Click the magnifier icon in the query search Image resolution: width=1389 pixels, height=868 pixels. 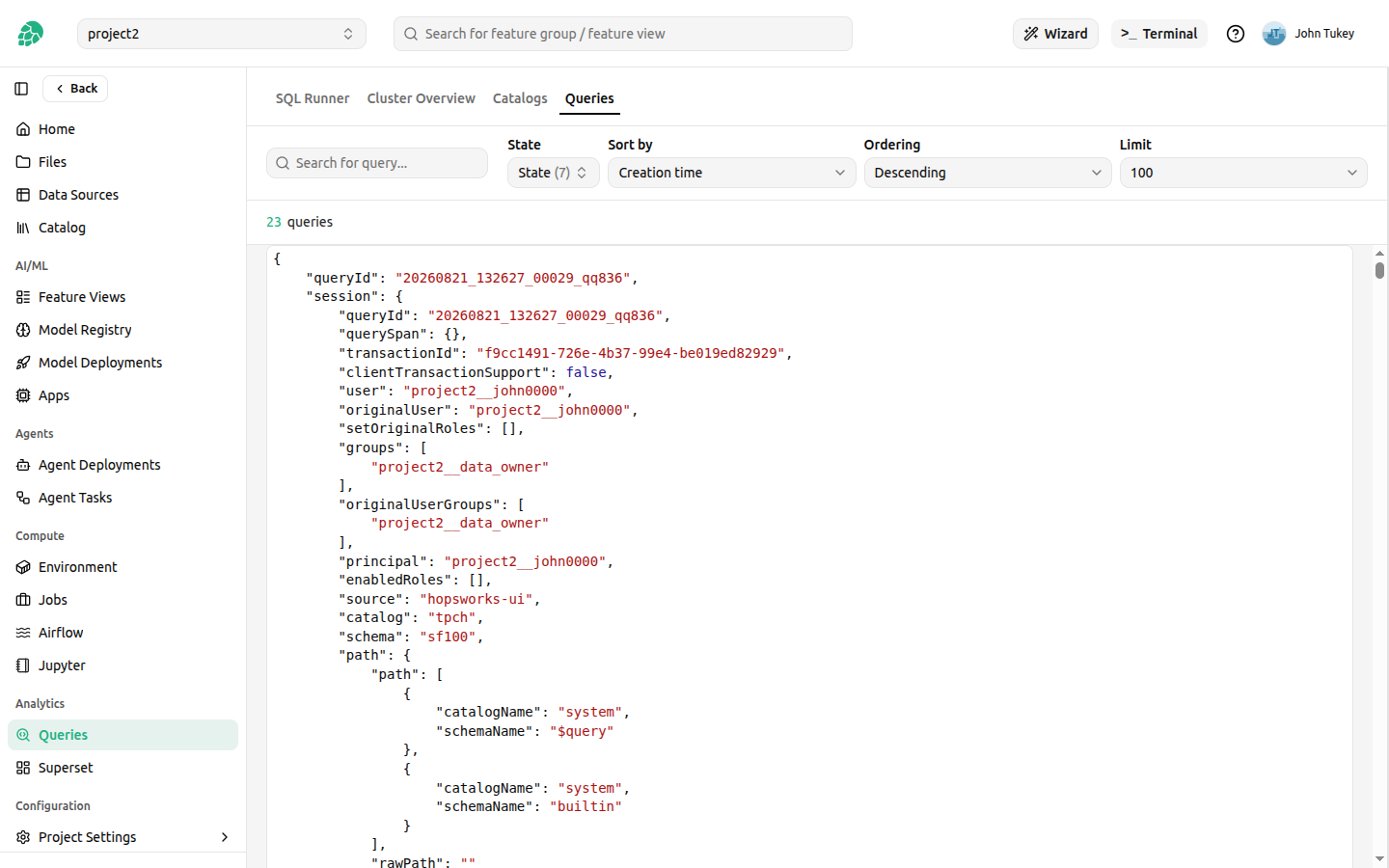tap(283, 163)
